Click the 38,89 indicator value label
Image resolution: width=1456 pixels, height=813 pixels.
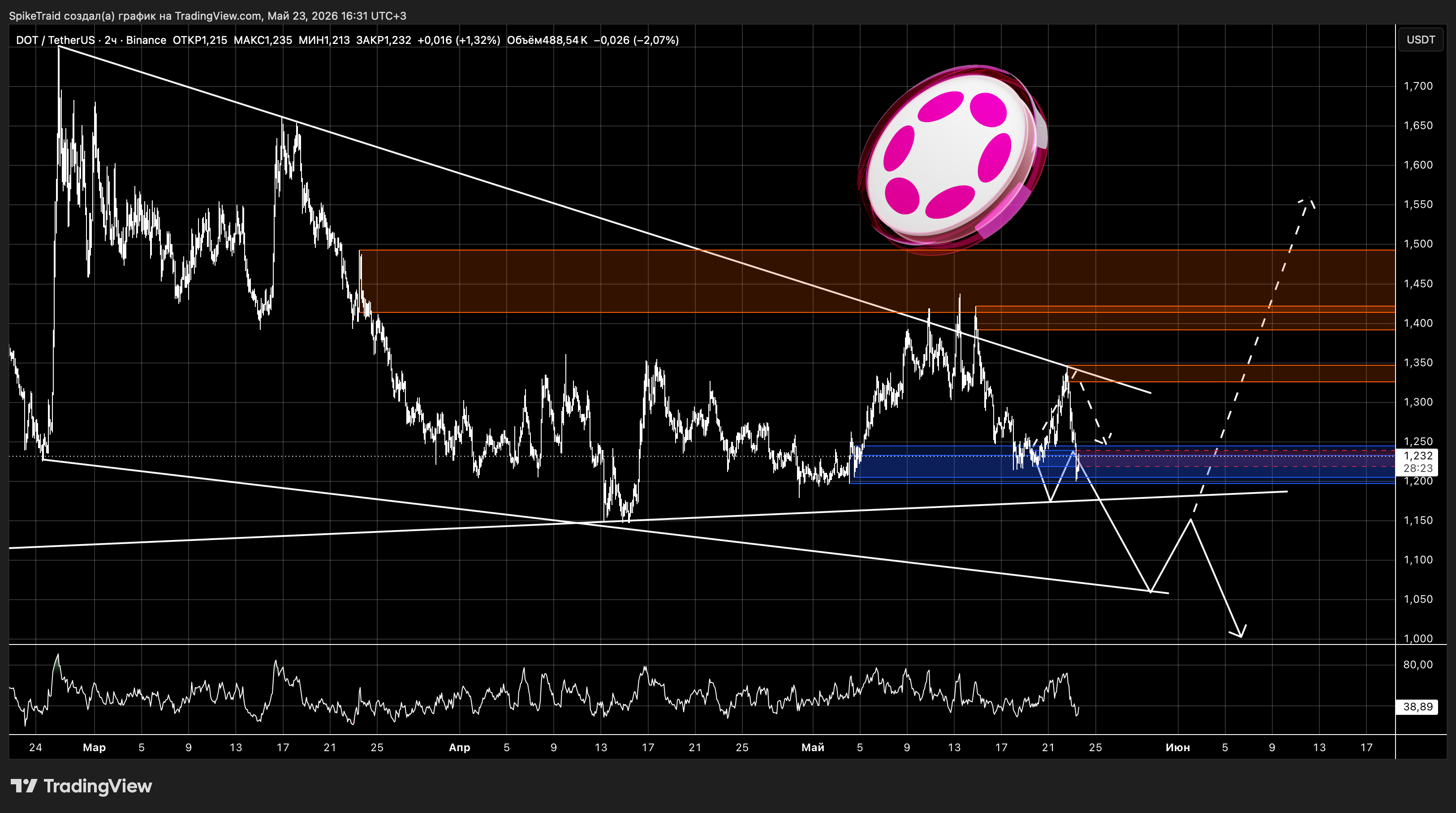tap(1417, 707)
